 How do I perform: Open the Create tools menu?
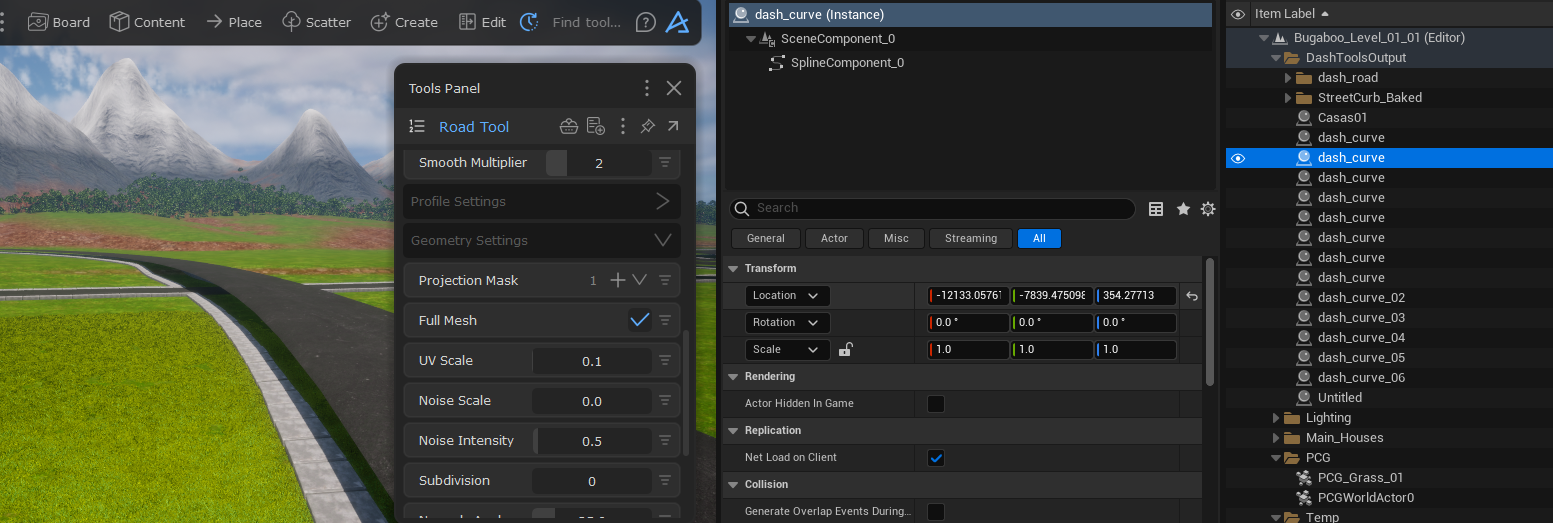click(404, 22)
